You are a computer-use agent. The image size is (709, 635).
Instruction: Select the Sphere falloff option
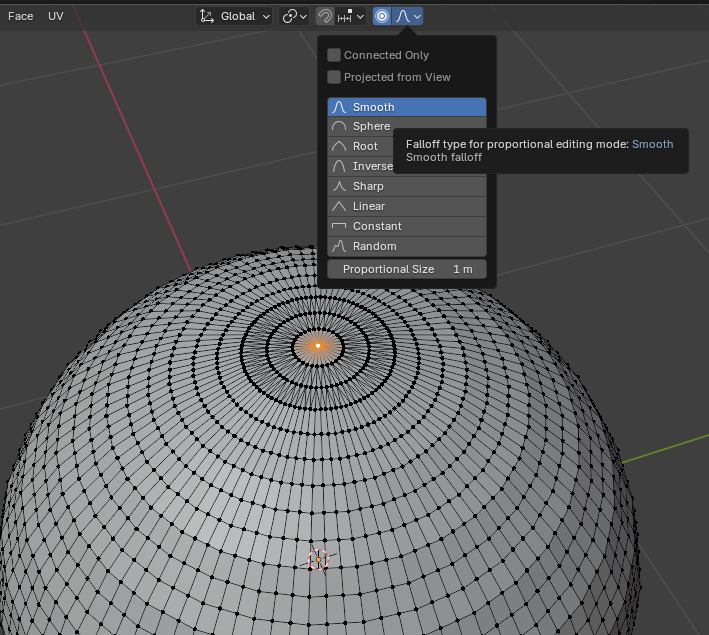click(407, 127)
